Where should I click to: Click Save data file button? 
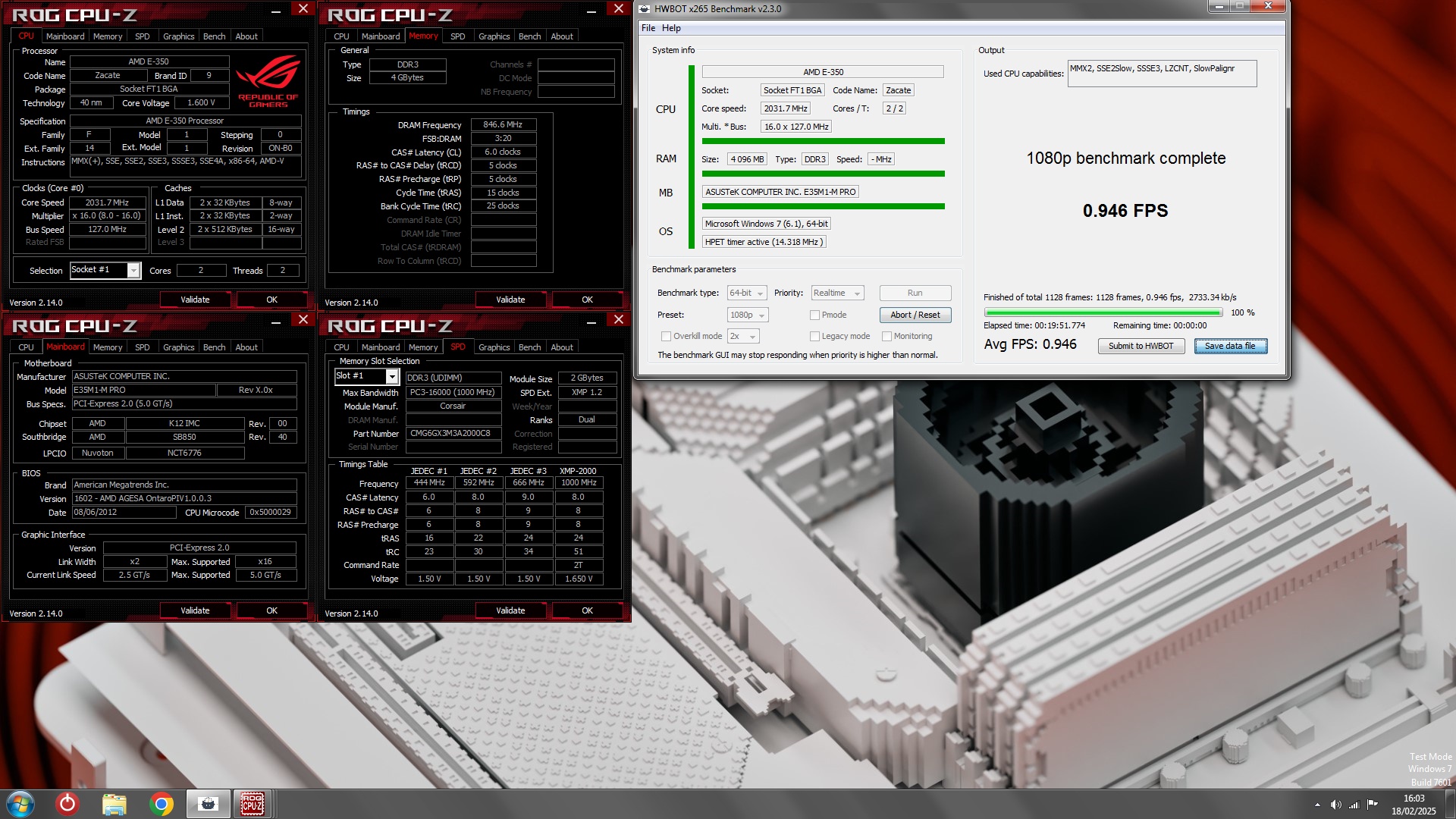coord(1230,346)
